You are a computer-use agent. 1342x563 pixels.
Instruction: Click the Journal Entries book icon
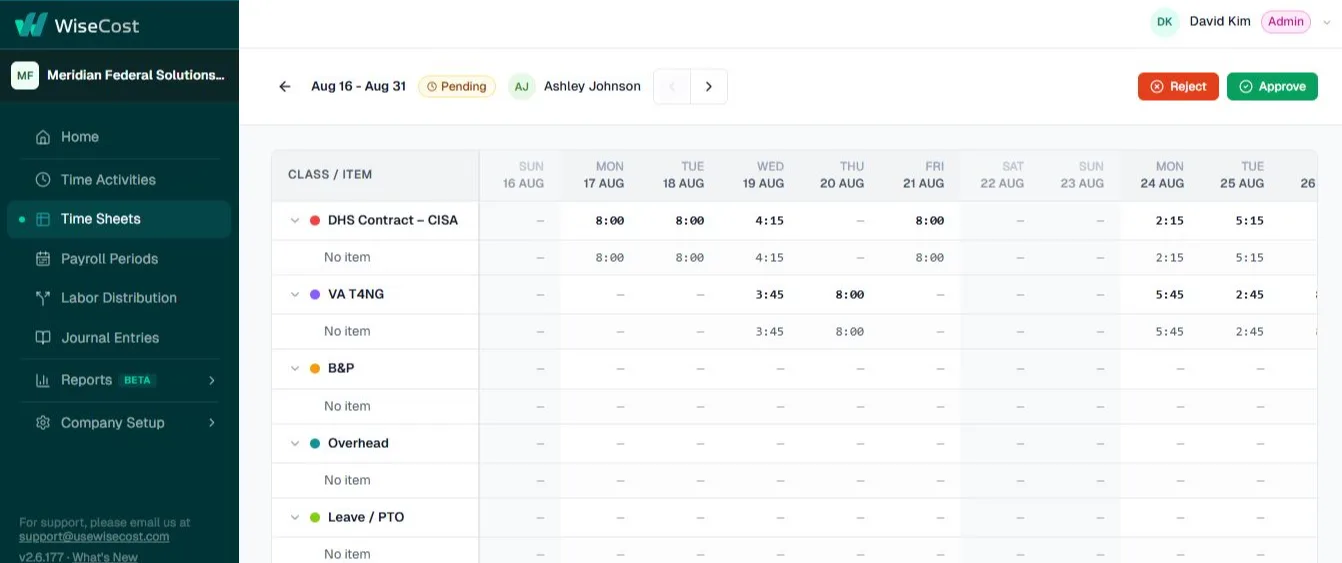pyautogui.click(x=43, y=338)
